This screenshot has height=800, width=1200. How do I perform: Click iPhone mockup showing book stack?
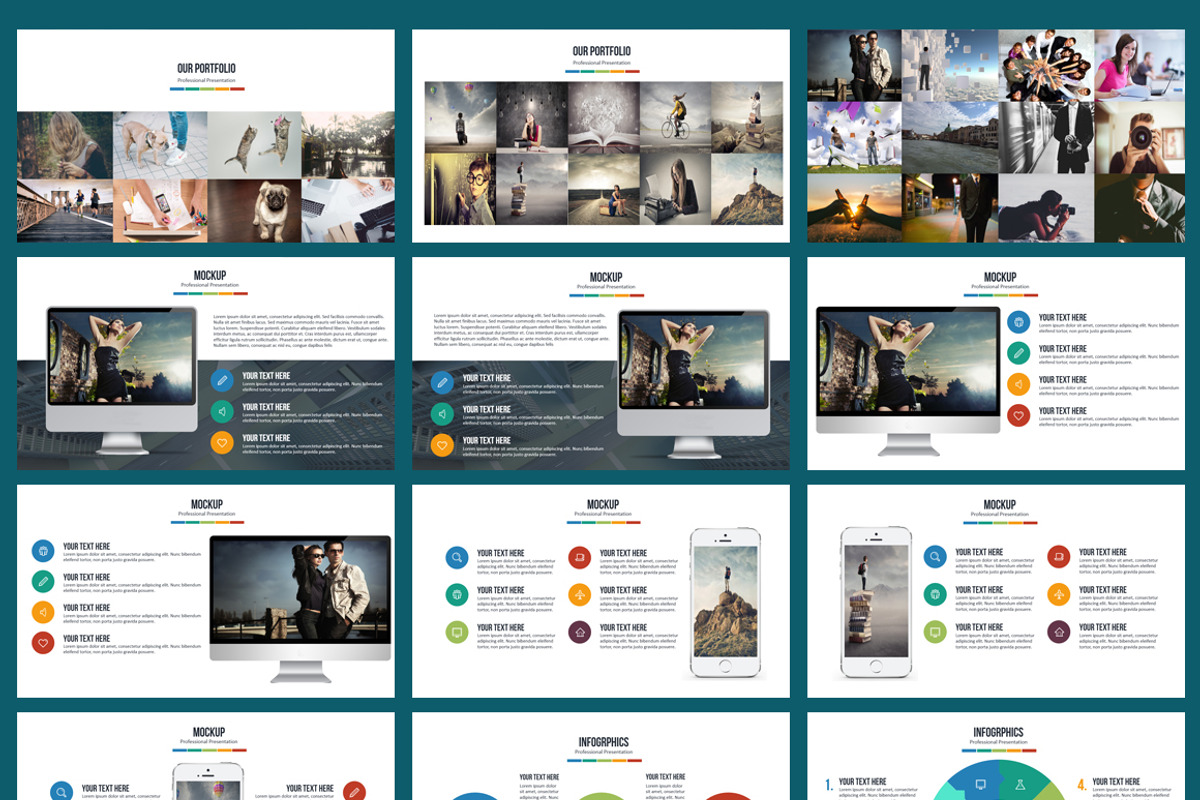877,602
